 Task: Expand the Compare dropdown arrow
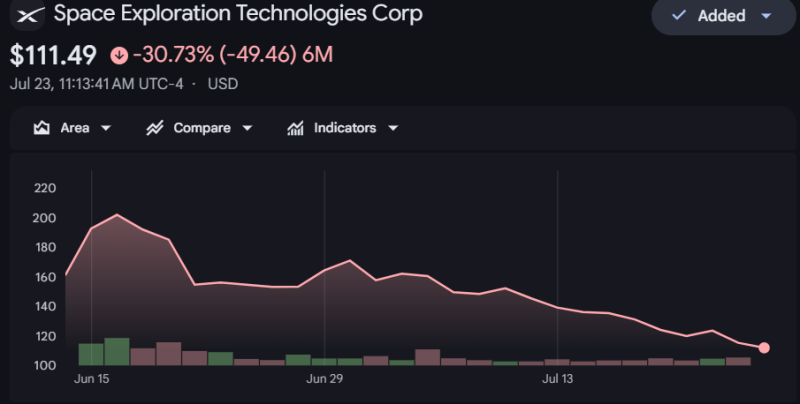(x=247, y=128)
